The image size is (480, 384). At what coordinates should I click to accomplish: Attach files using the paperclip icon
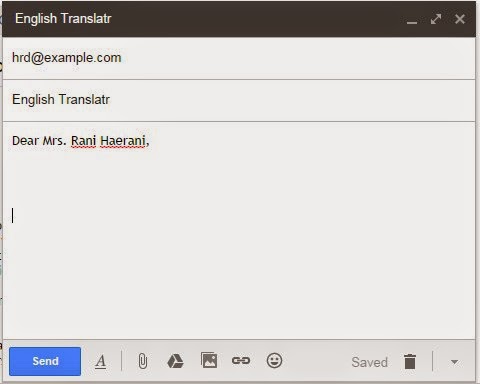pyautogui.click(x=143, y=361)
